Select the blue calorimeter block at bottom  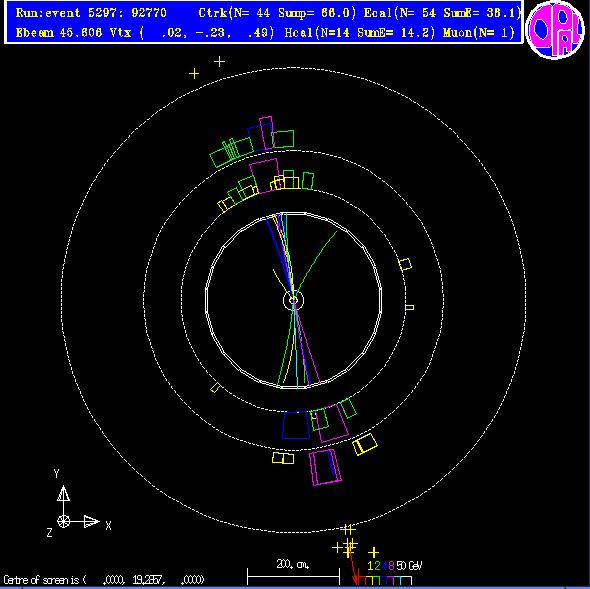point(296,425)
